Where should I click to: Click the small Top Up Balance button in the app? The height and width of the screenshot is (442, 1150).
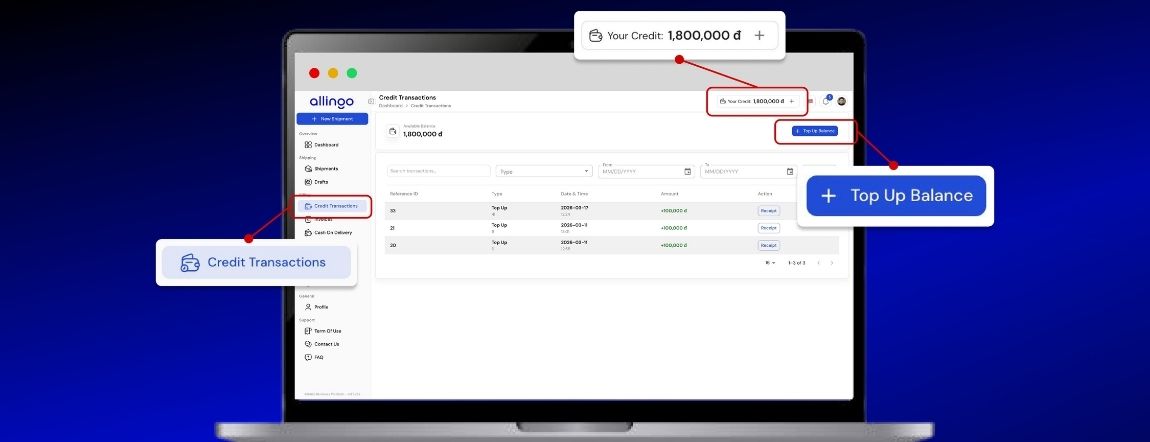click(814, 131)
